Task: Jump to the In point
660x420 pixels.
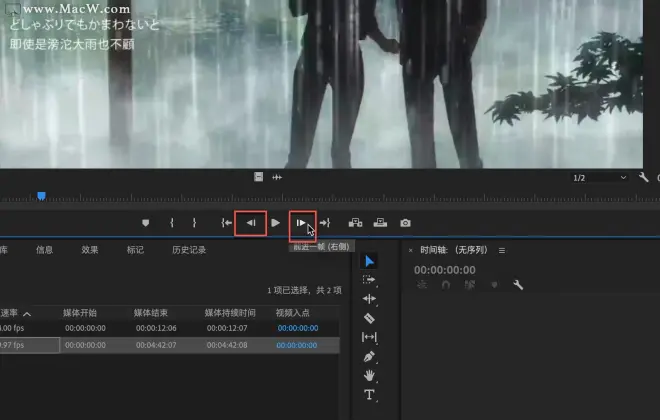Action: pos(226,223)
